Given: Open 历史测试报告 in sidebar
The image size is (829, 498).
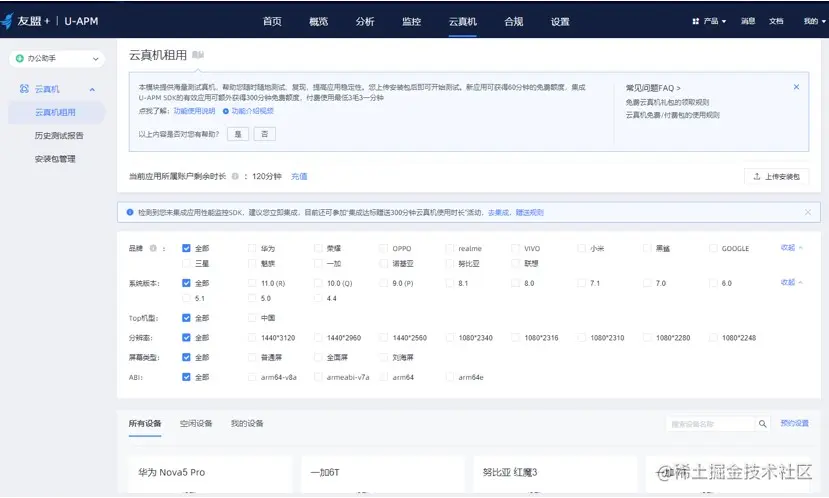Looking at the screenshot, I should pos(59,135).
